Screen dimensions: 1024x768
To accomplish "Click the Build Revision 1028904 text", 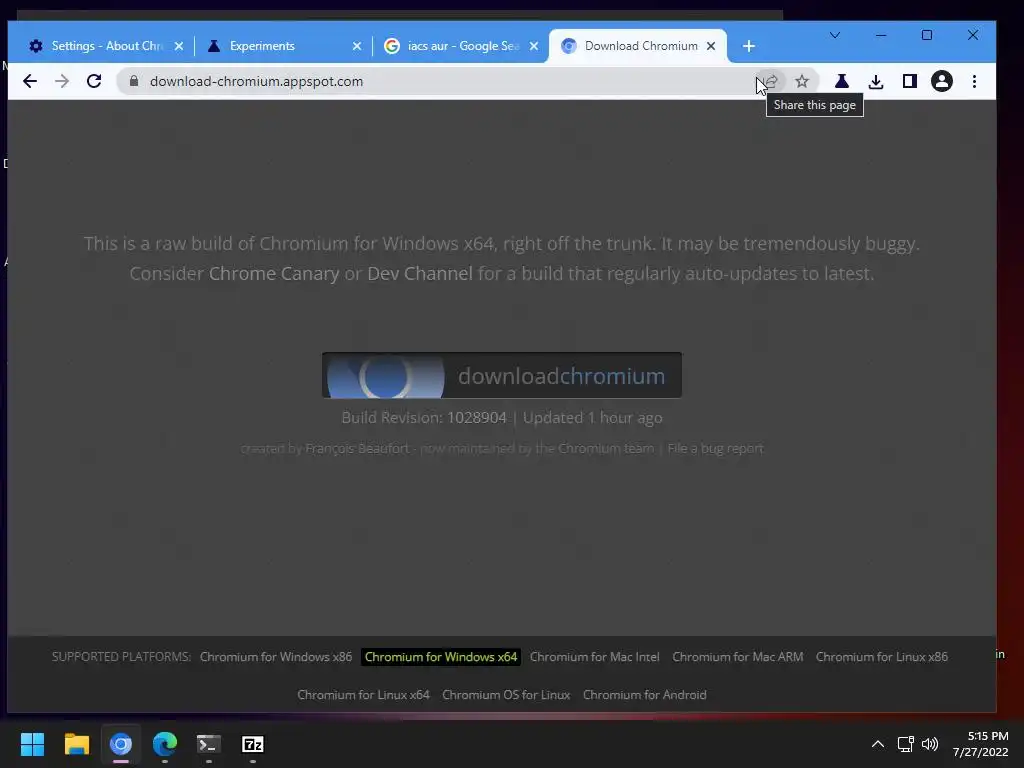I will 424,418.
